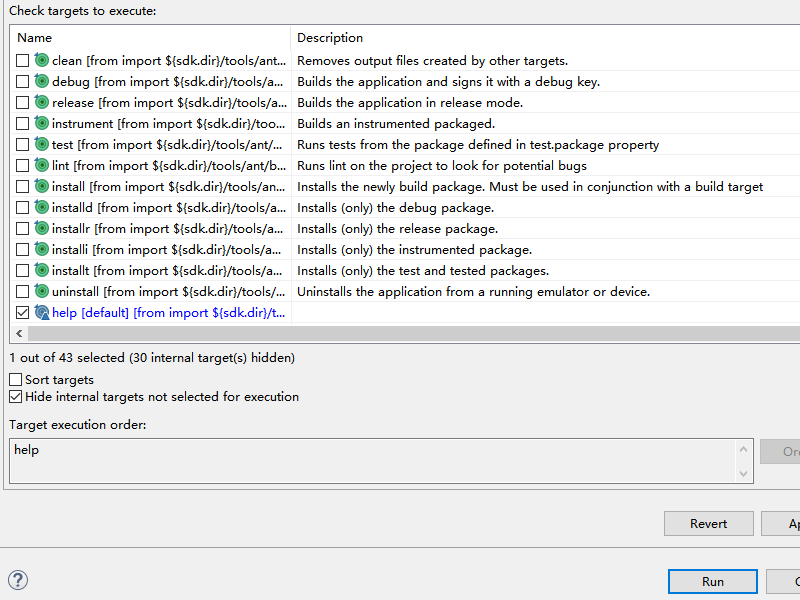
Task: Select the install target row description
Action: click(x=530, y=187)
